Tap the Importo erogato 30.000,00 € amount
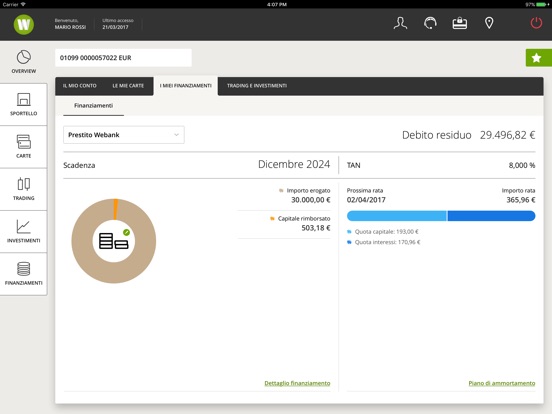Image resolution: width=552 pixels, height=414 pixels. (310, 200)
